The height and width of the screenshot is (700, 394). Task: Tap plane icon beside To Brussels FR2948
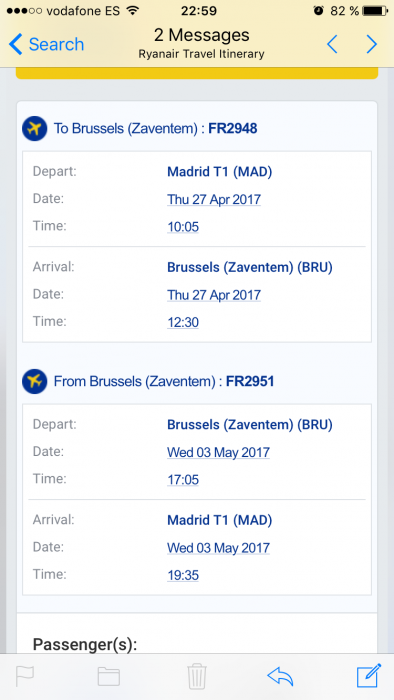pos(34,129)
